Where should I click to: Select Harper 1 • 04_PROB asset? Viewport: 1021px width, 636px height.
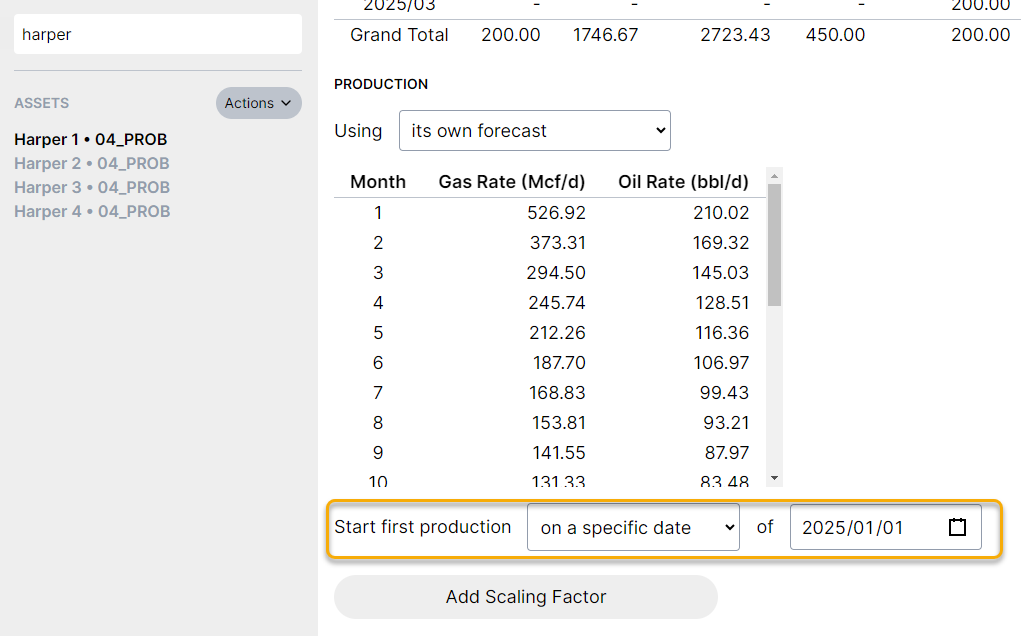91,139
